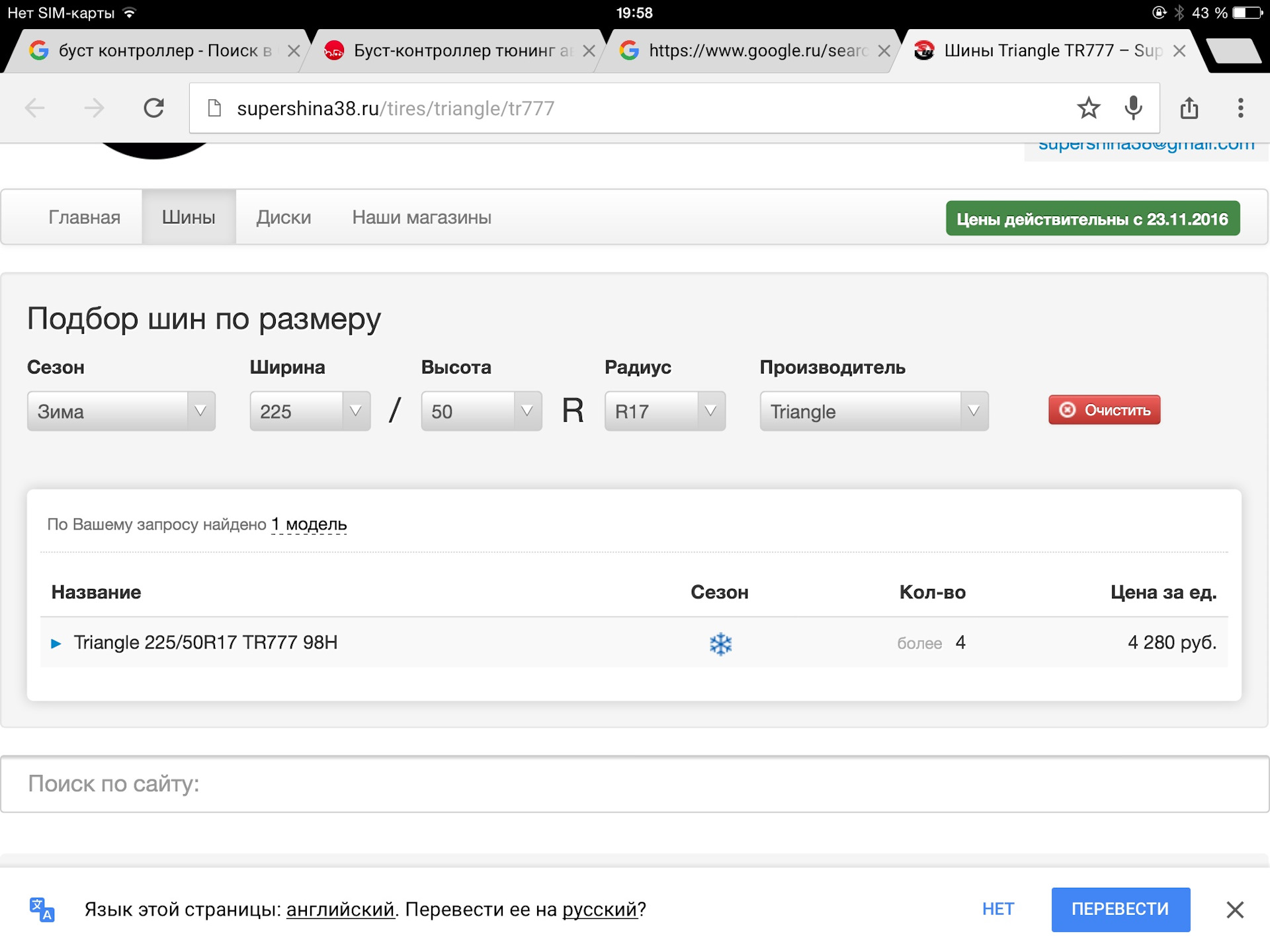Click the '1 модель' dotted link
This screenshot has height=952, width=1270.
coord(309,524)
